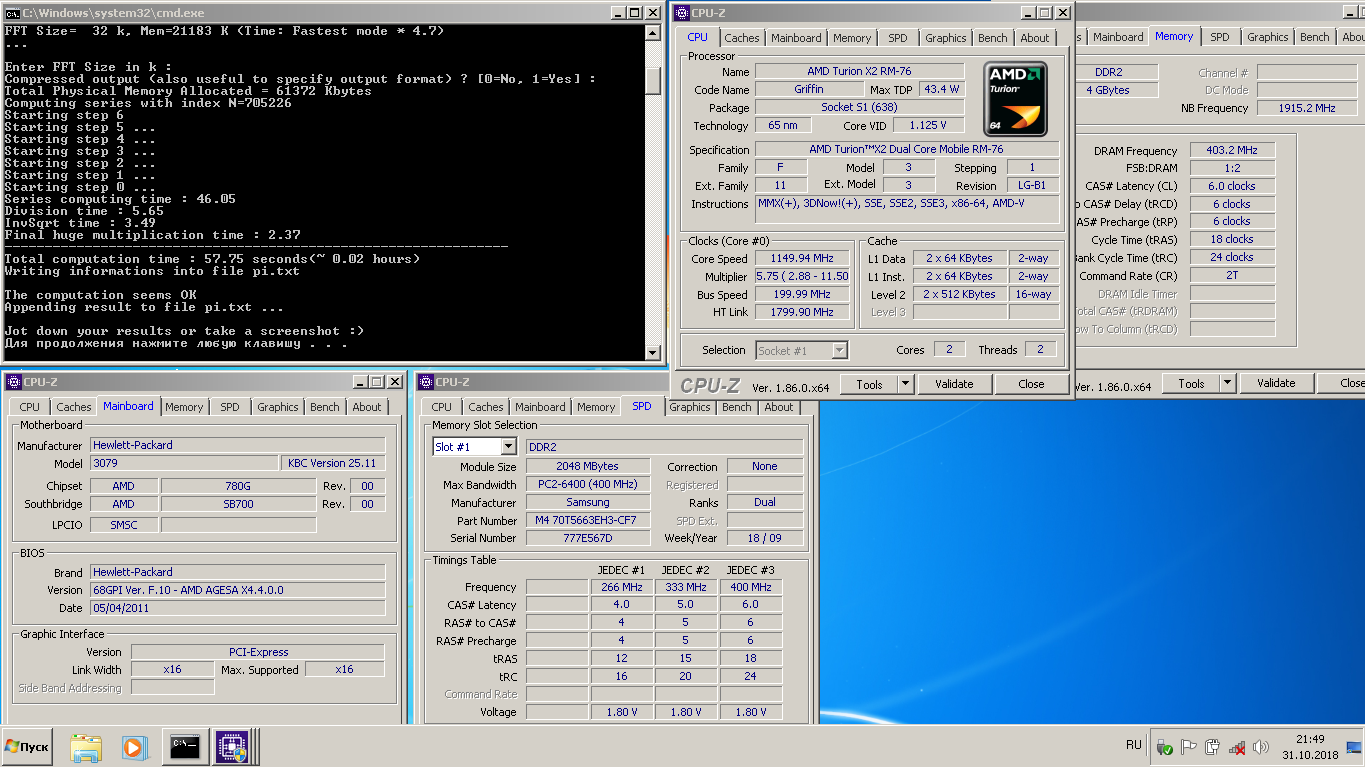This screenshot has width=1365, height=767.
Task: Click the Southbridge model value SB700
Action: [x=237, y=504]
